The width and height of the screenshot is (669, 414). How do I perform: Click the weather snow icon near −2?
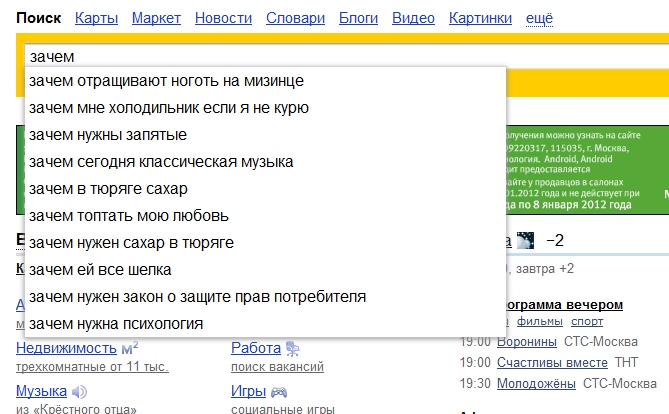[525, 241]
